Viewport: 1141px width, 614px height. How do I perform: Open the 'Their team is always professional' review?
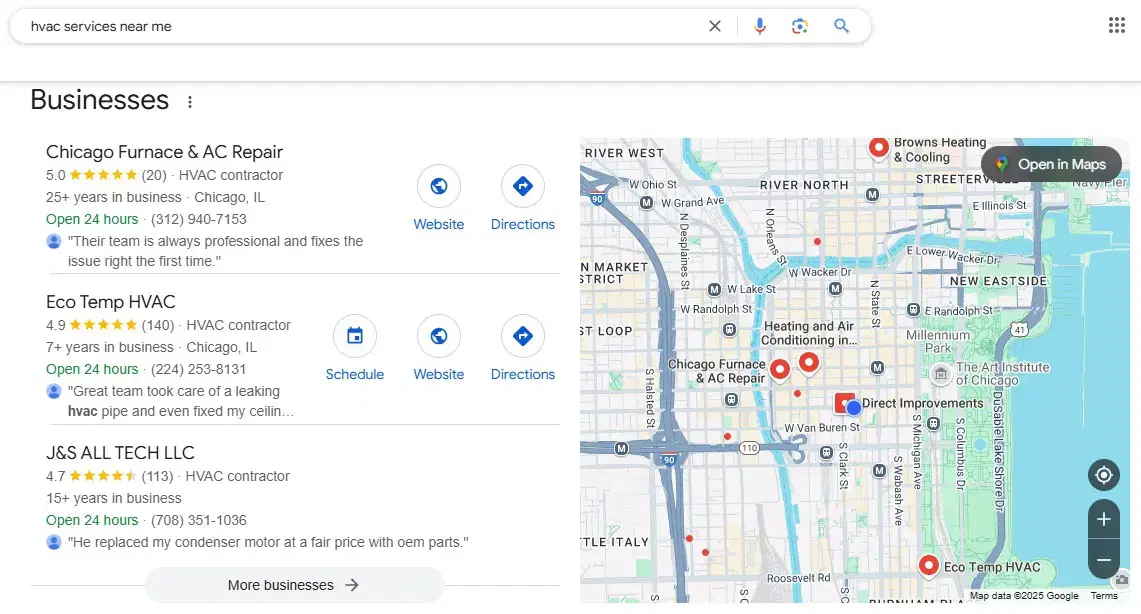pos(215,251)
